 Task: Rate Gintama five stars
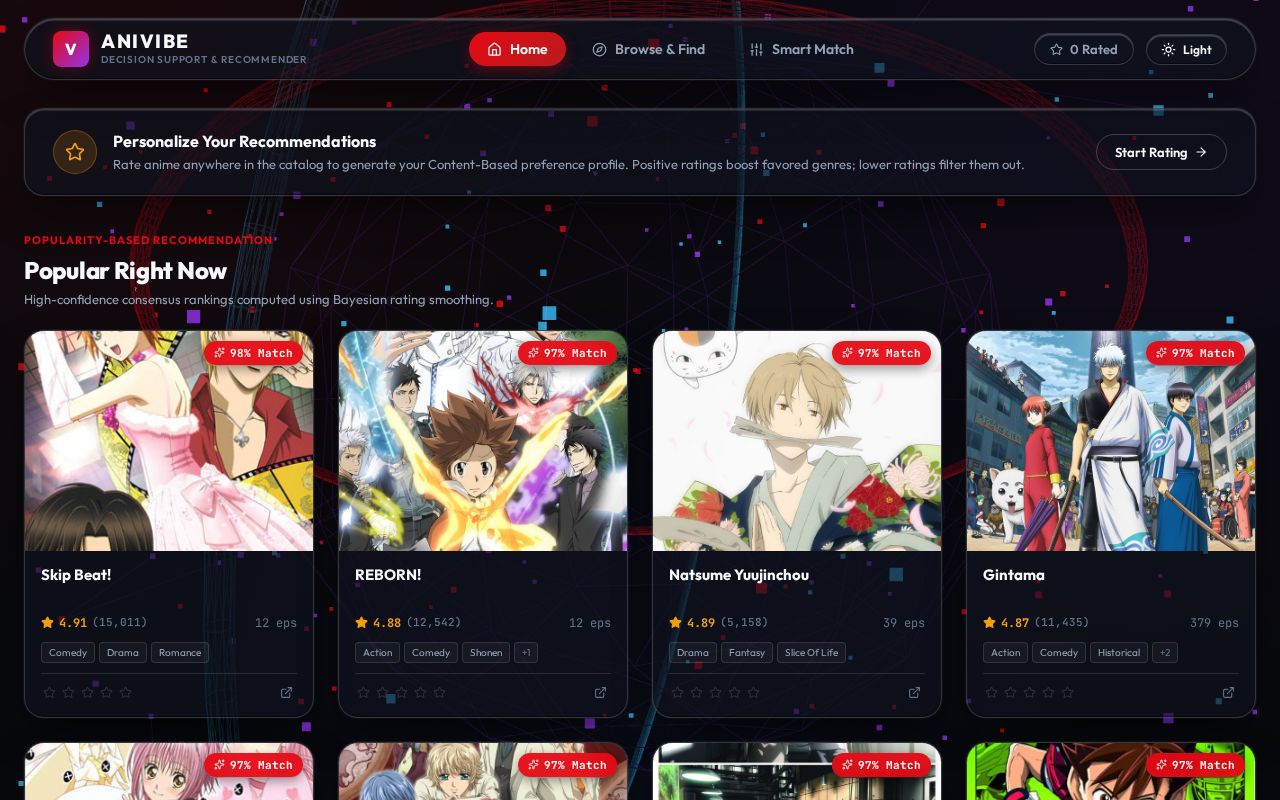[x=1067, y=692]
